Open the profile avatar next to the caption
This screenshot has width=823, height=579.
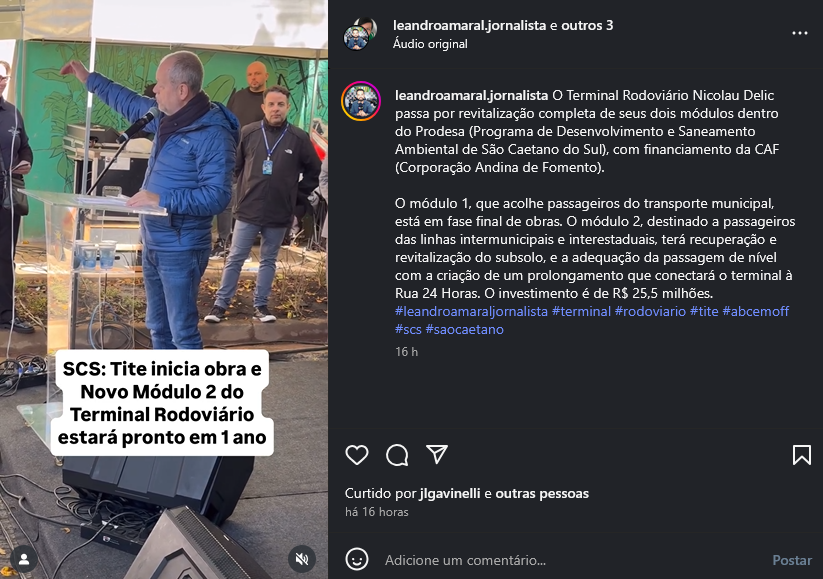361,101
